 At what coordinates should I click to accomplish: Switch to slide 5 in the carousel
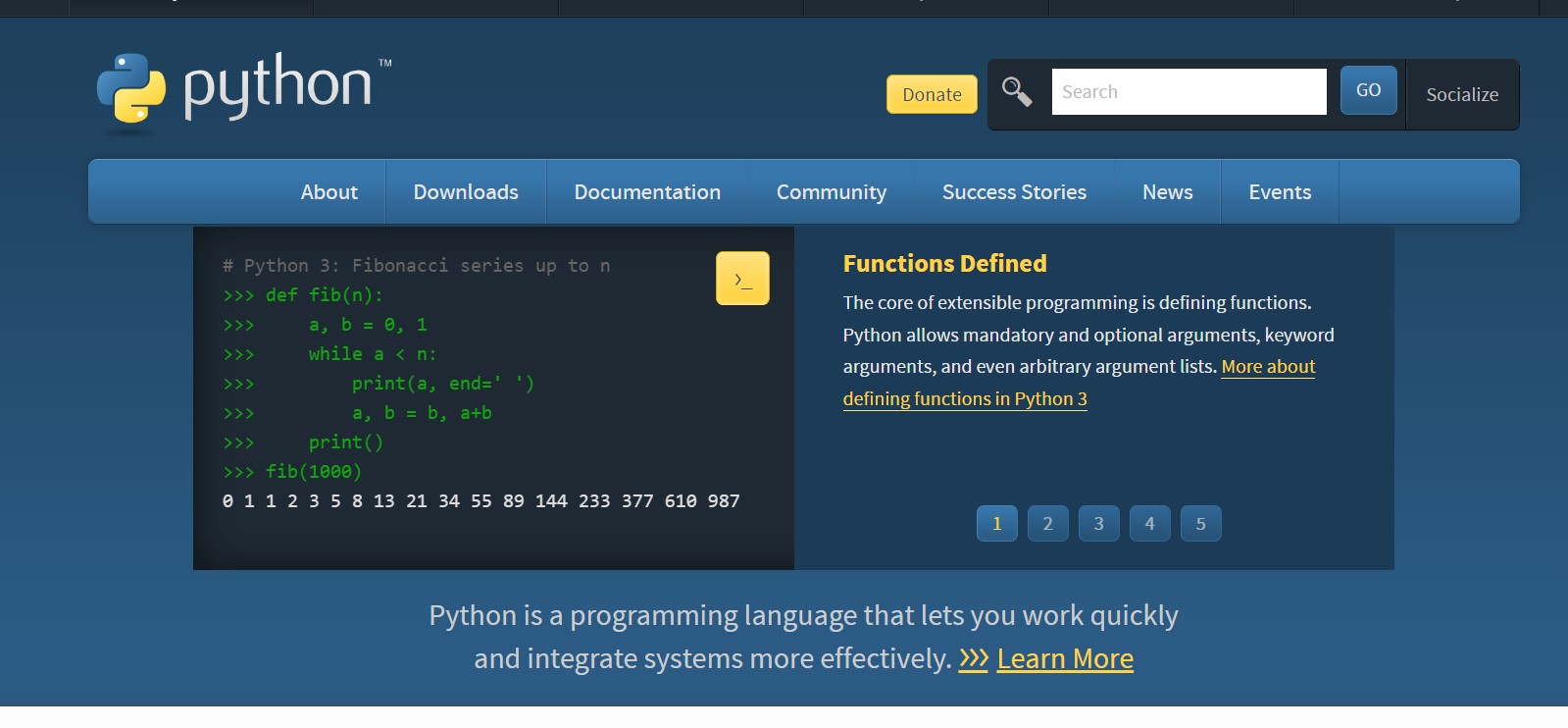click(1201, 523)
